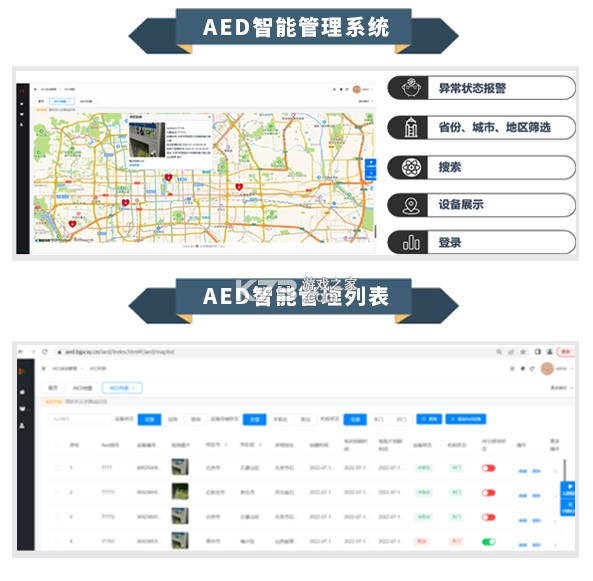Viewport: 593px width, 581px height.
Task: Click the blue search button above the table
Action: [x=429, y=419]
